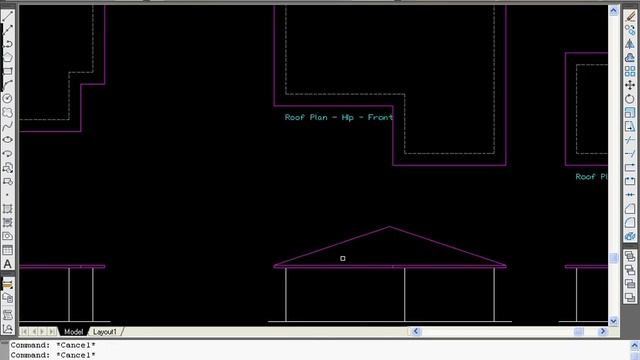Select the Line draw tool
640x360 pixels.
coord(7,16)
